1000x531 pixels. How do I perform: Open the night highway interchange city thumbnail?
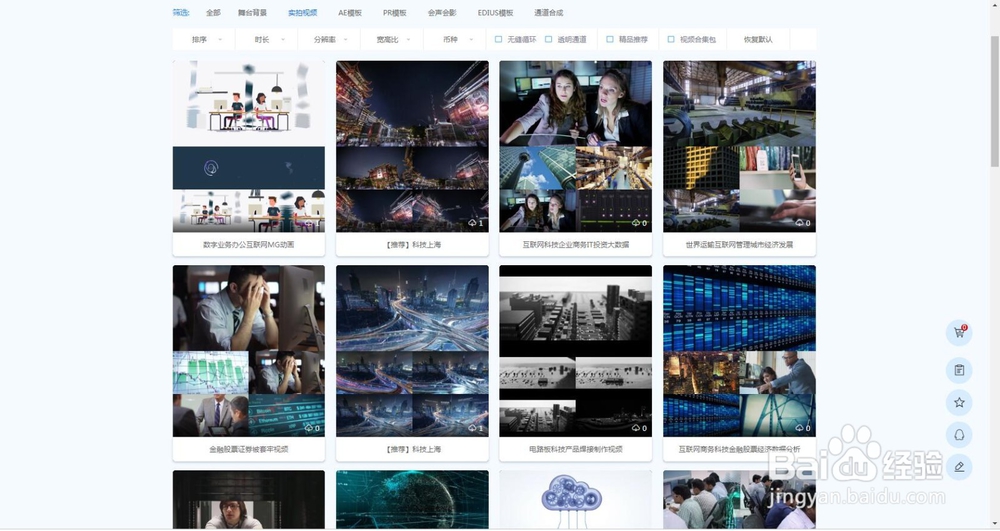click(x=413, y=351)
